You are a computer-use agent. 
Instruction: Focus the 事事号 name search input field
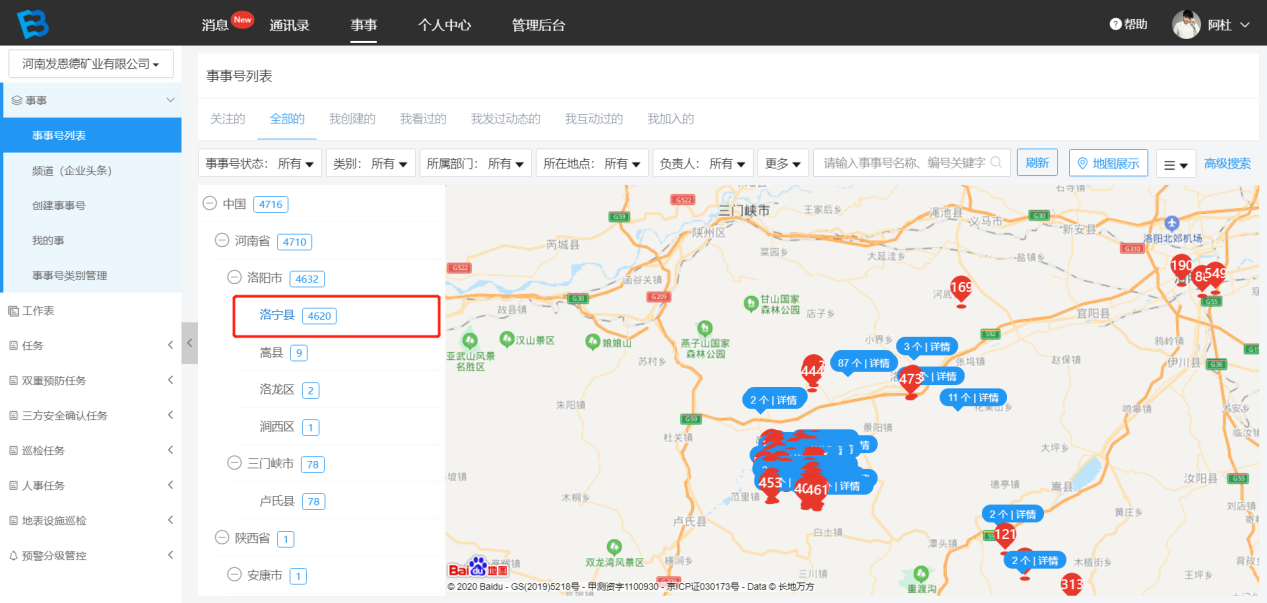coord(900,163)
